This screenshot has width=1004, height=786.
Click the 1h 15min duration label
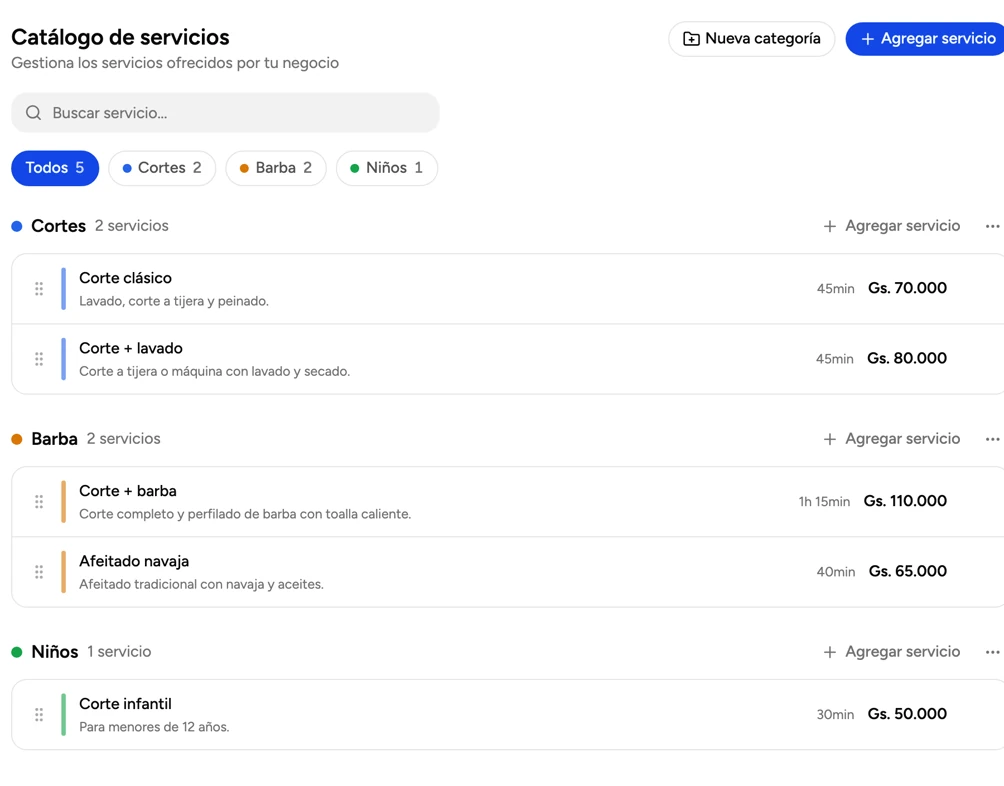pyautogui.click(x=824, y=502)
